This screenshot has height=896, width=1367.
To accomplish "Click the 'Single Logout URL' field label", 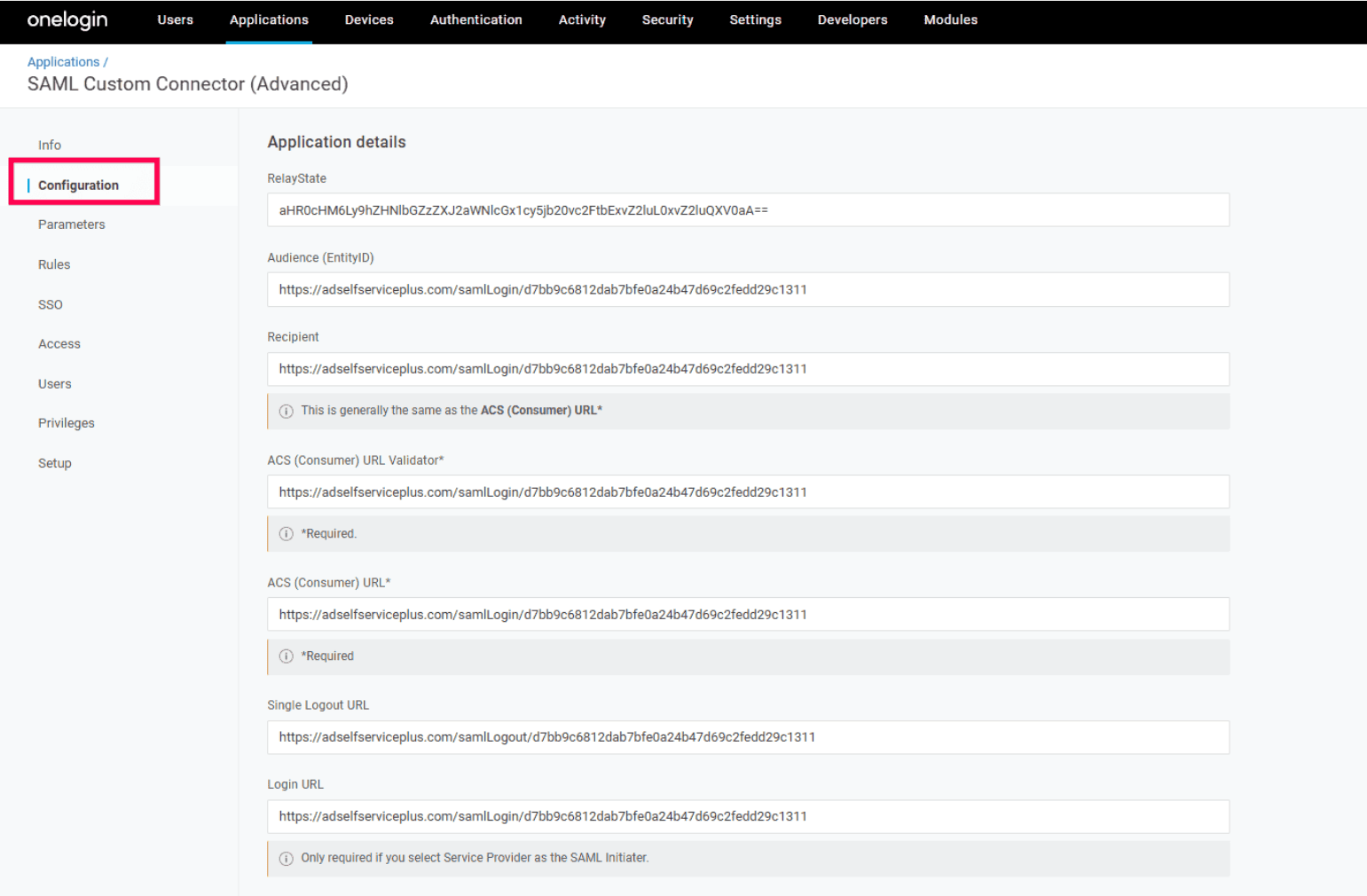I will pos(318,705).
